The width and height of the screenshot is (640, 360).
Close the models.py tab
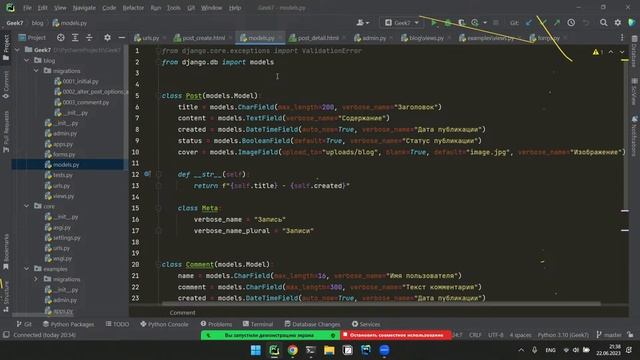(x=280, y=38)
